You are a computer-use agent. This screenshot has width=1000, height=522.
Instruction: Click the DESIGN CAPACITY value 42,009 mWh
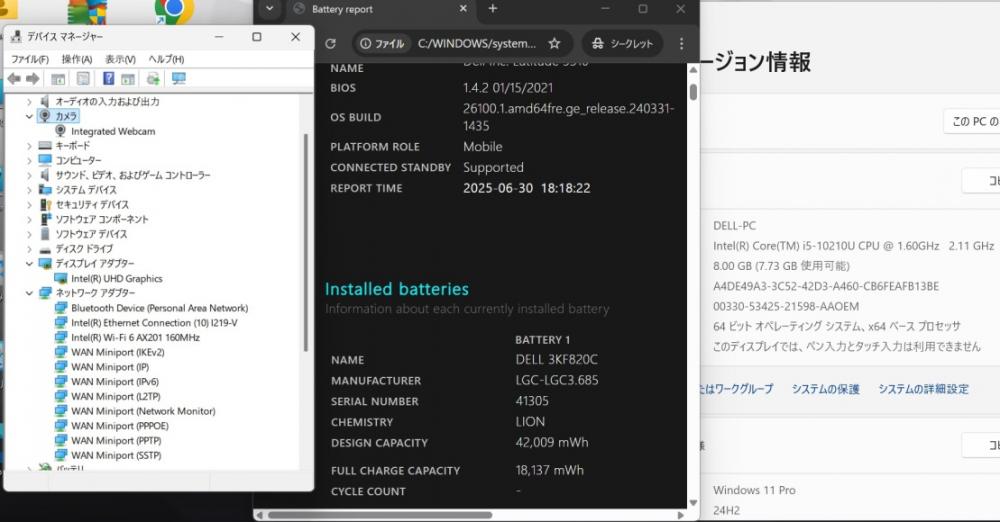(x=552, y=442)
